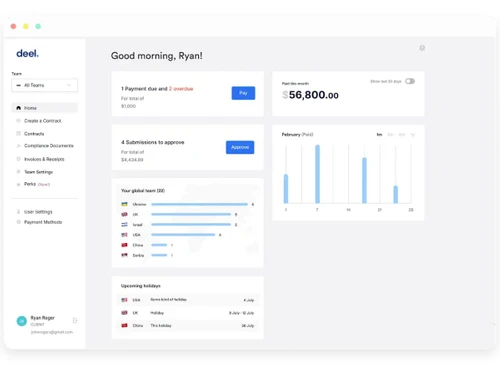Screen dimensions: 500x375
Task: Click the Ukraine team bar
Action: coord(199,204)
